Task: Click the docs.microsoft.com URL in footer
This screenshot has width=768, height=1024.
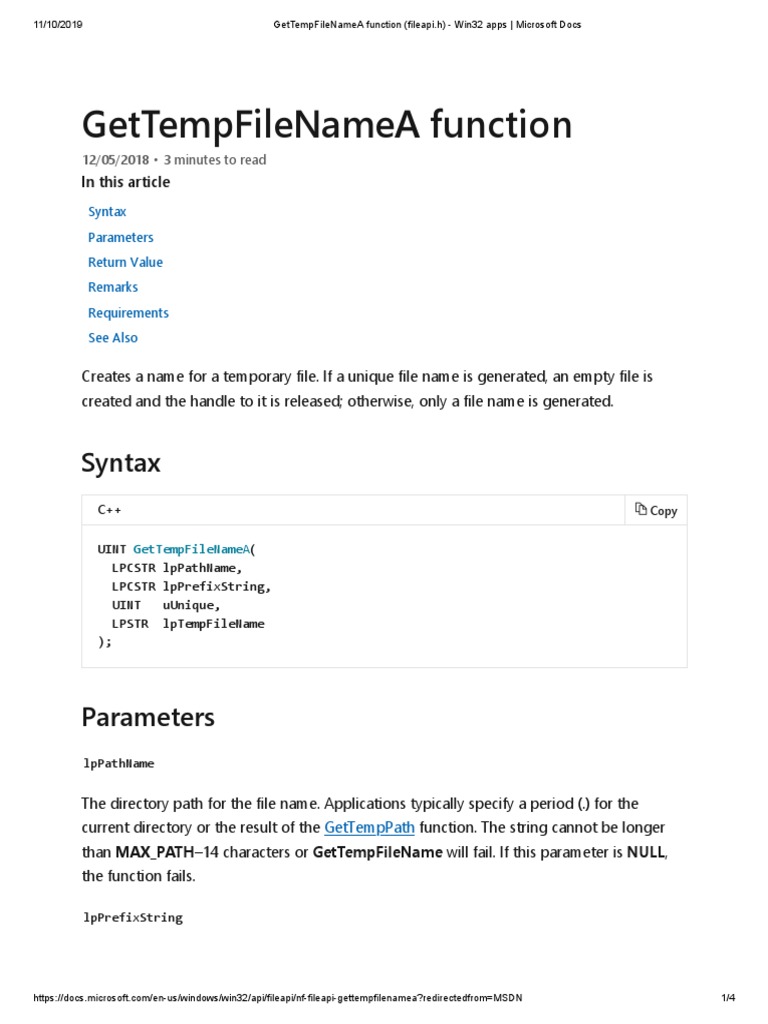Action: (278, 998)
